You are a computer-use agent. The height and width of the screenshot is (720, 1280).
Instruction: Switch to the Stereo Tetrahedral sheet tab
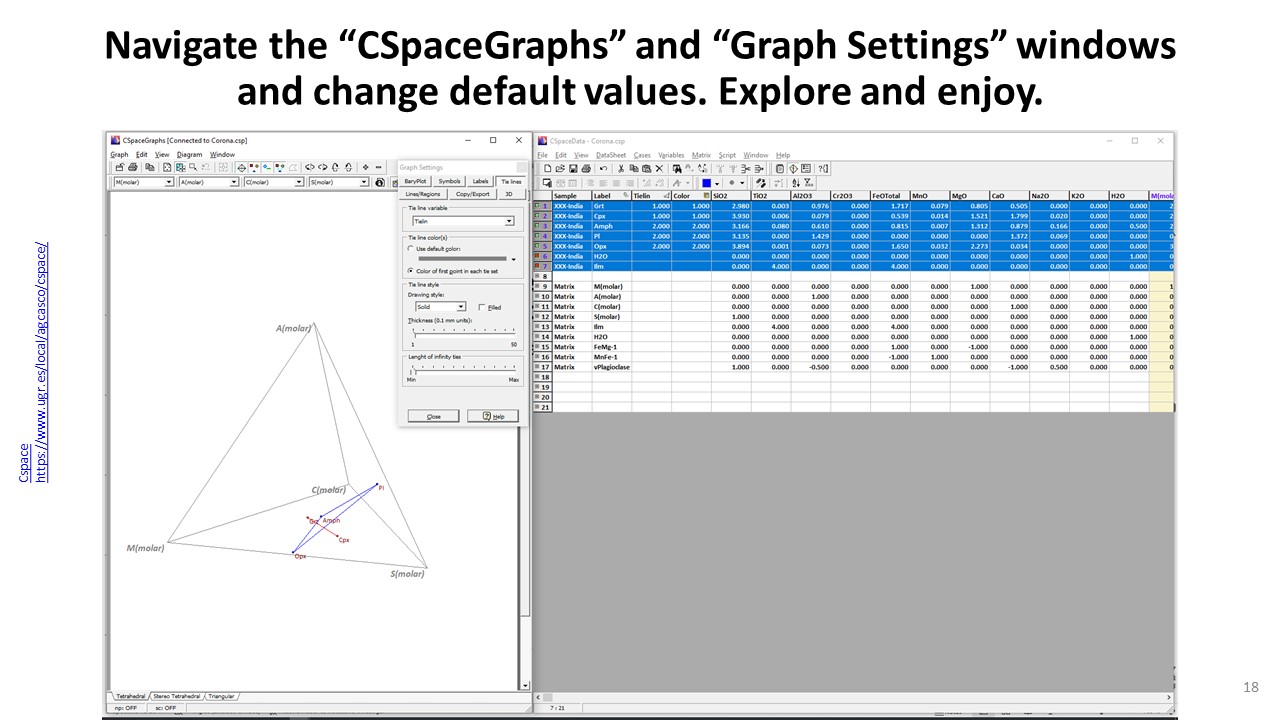[x=175, y=696]
